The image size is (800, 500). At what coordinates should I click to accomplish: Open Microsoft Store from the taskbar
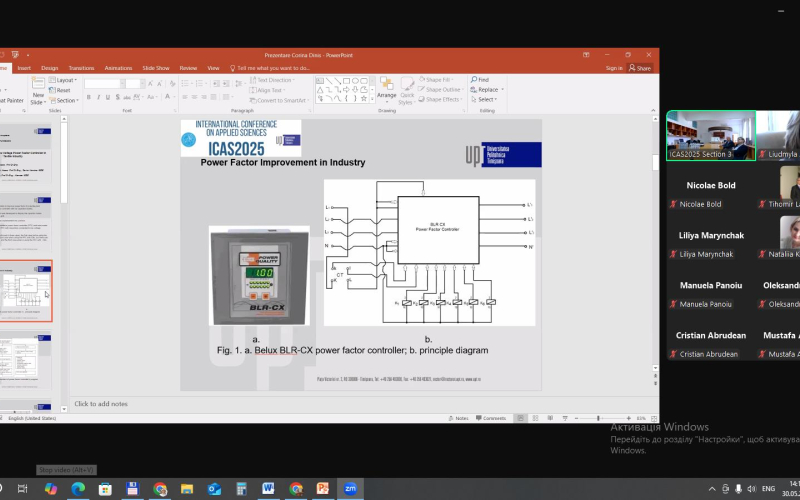click(105, 488)
